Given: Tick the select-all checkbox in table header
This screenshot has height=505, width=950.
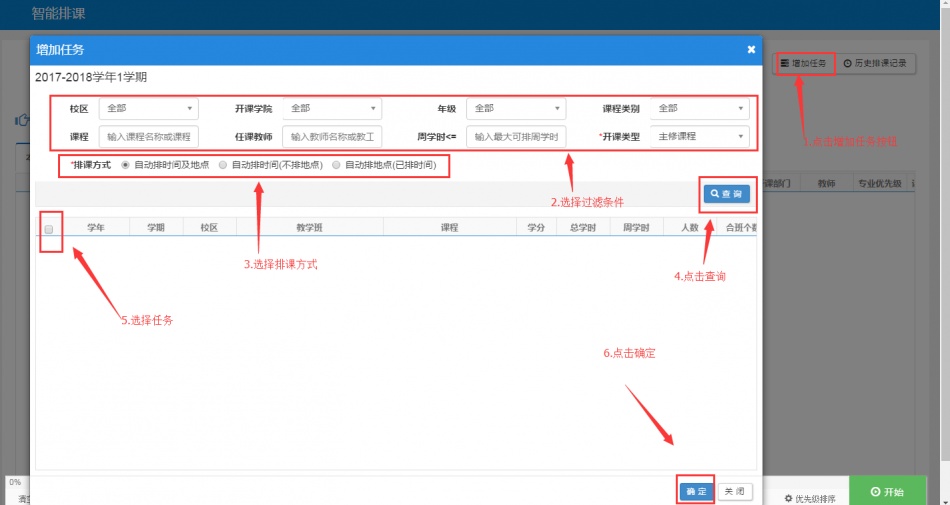Looking at the screenshot, I should 49,229.
